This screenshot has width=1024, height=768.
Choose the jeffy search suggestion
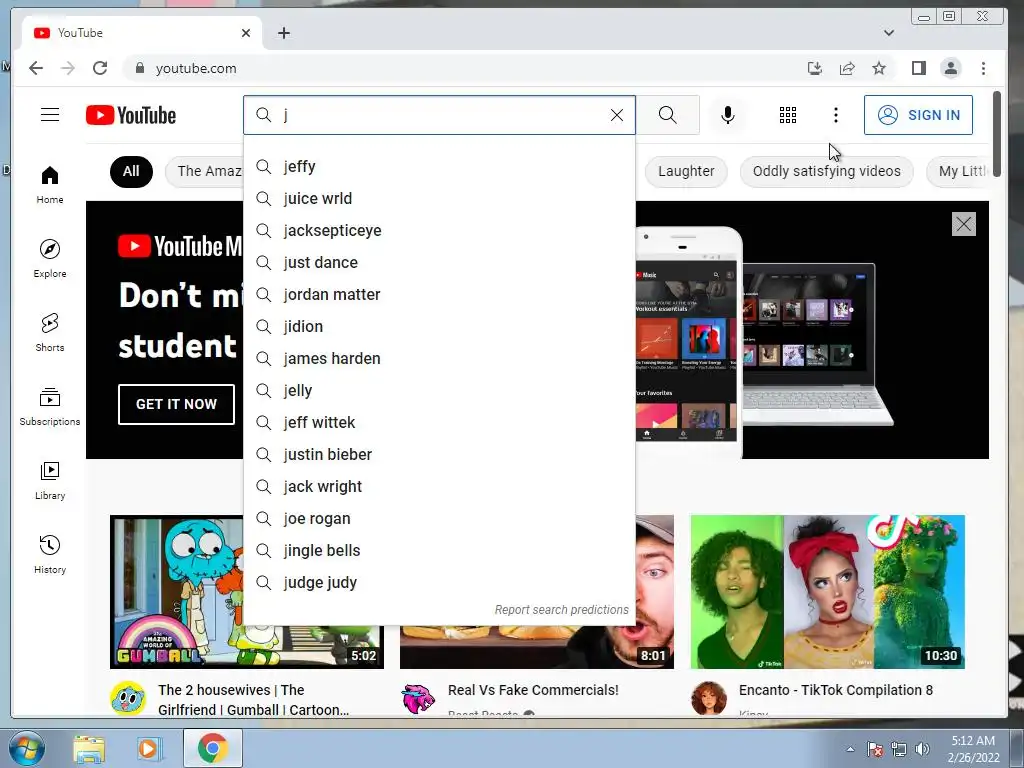click(439, 167)
